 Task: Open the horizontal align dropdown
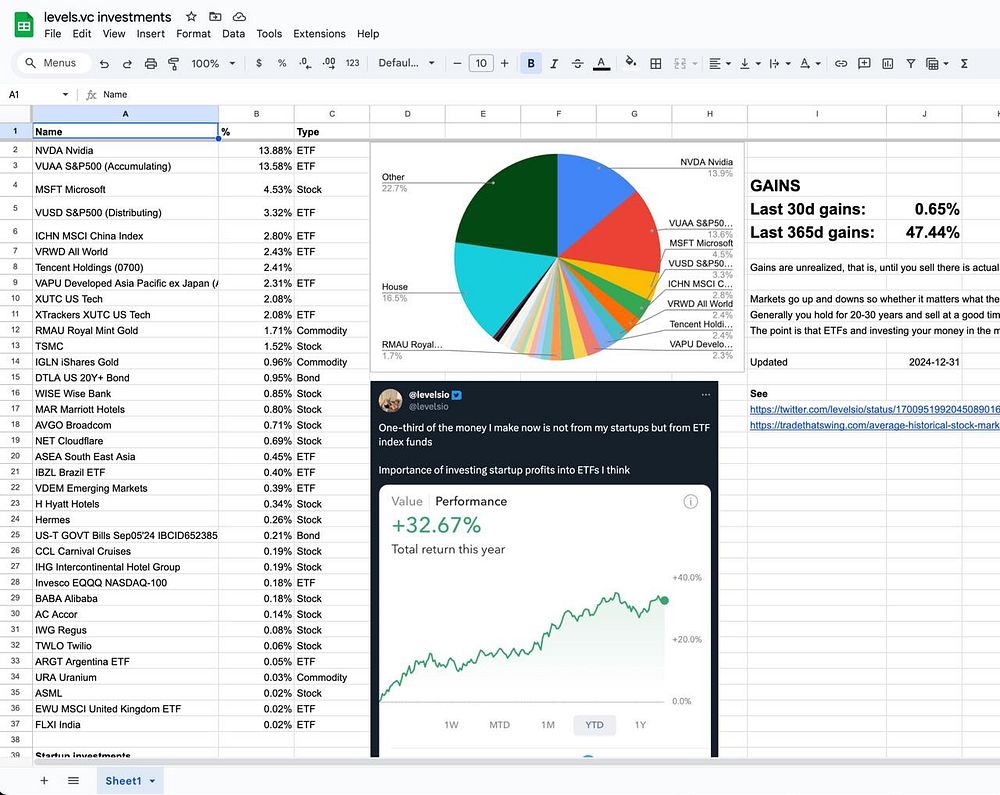pyautogui.click(x=719, y=63)
